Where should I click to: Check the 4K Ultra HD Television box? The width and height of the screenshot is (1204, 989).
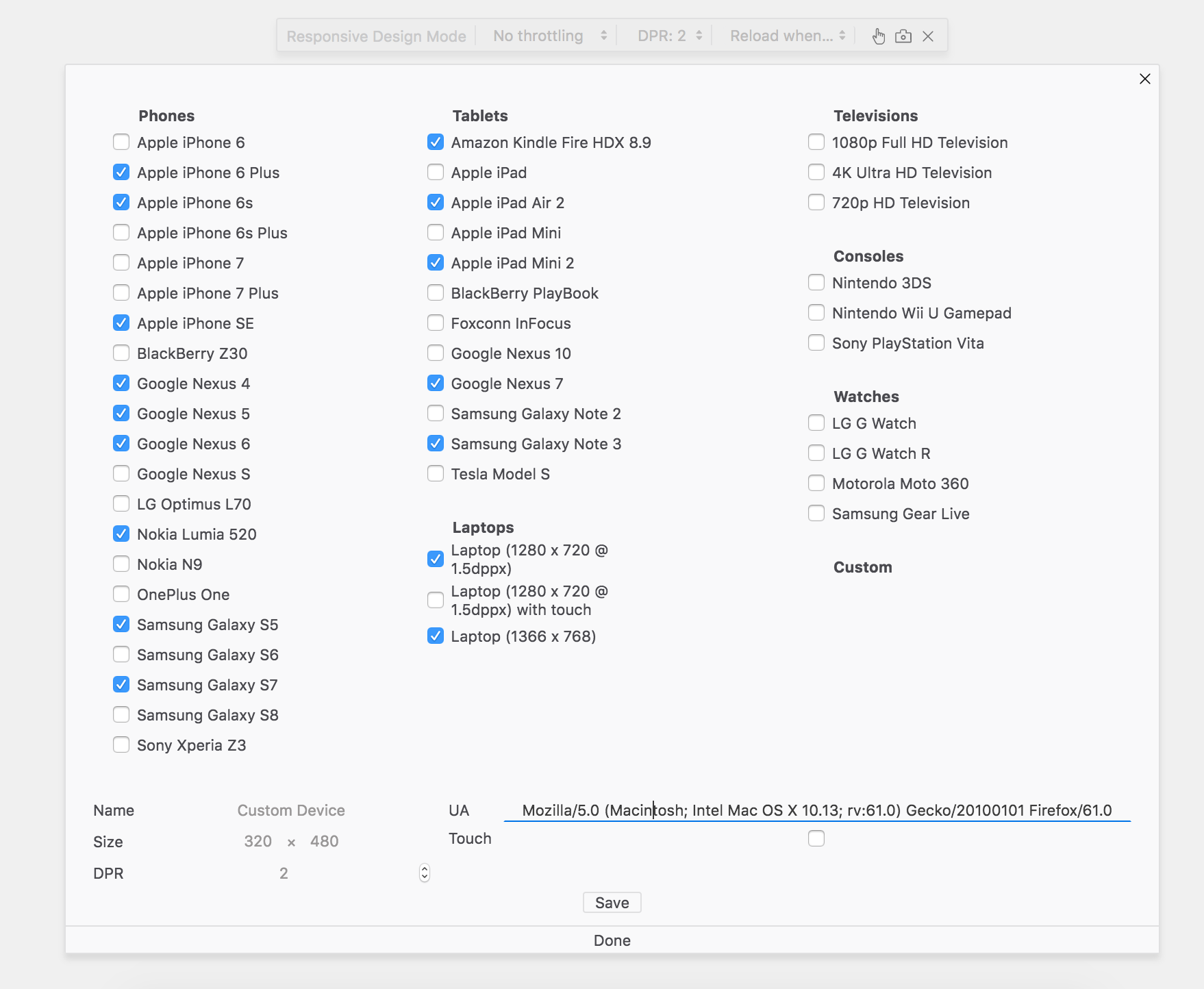click(816, 173)
